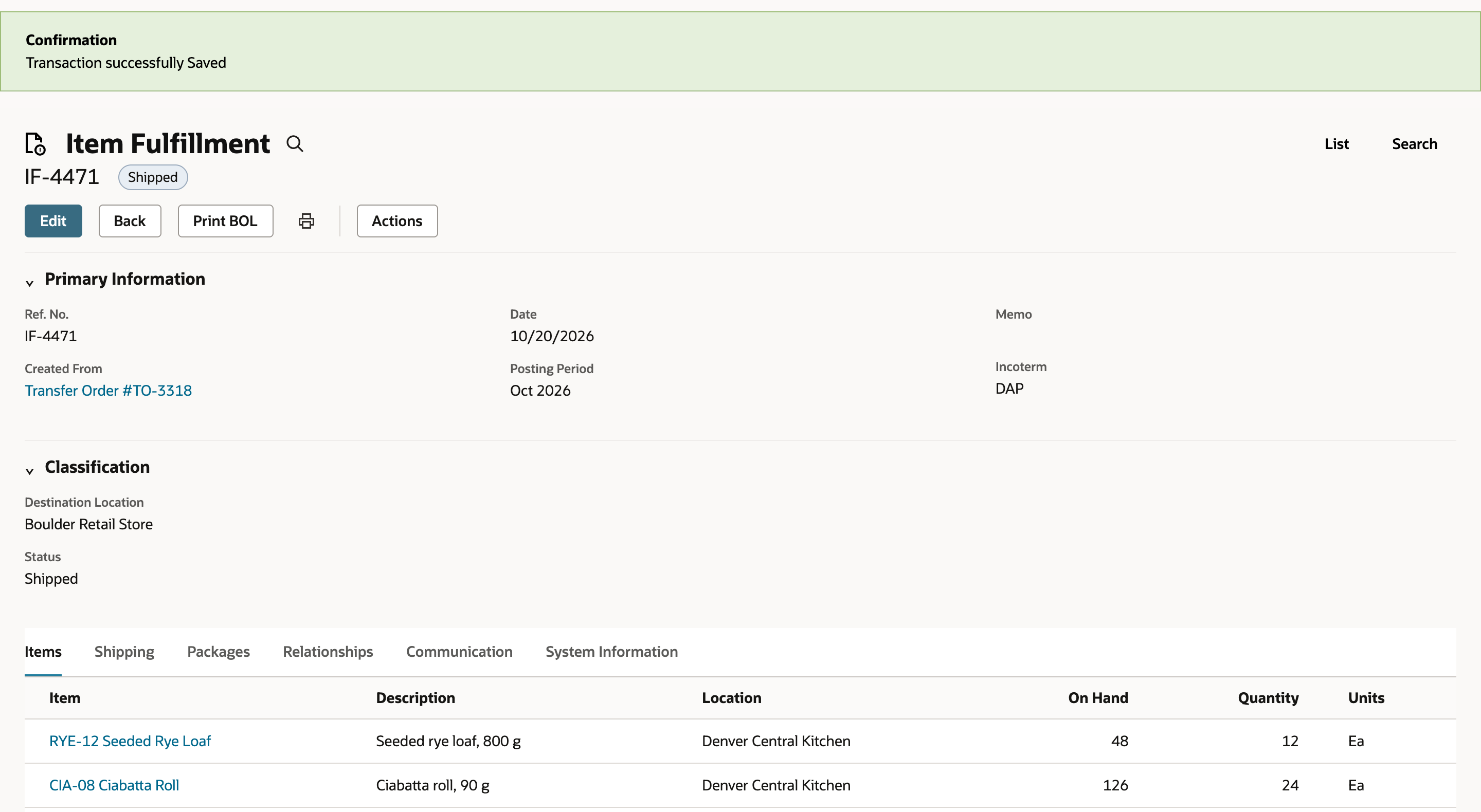Click the magnifier icon beside Item Fulfillment title
The height and width of the screenshot is (812, 1481).
[295, 144]
